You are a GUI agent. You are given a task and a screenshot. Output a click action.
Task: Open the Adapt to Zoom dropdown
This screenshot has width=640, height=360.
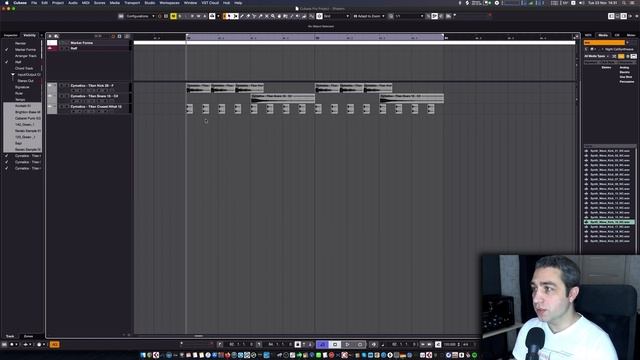369,16
